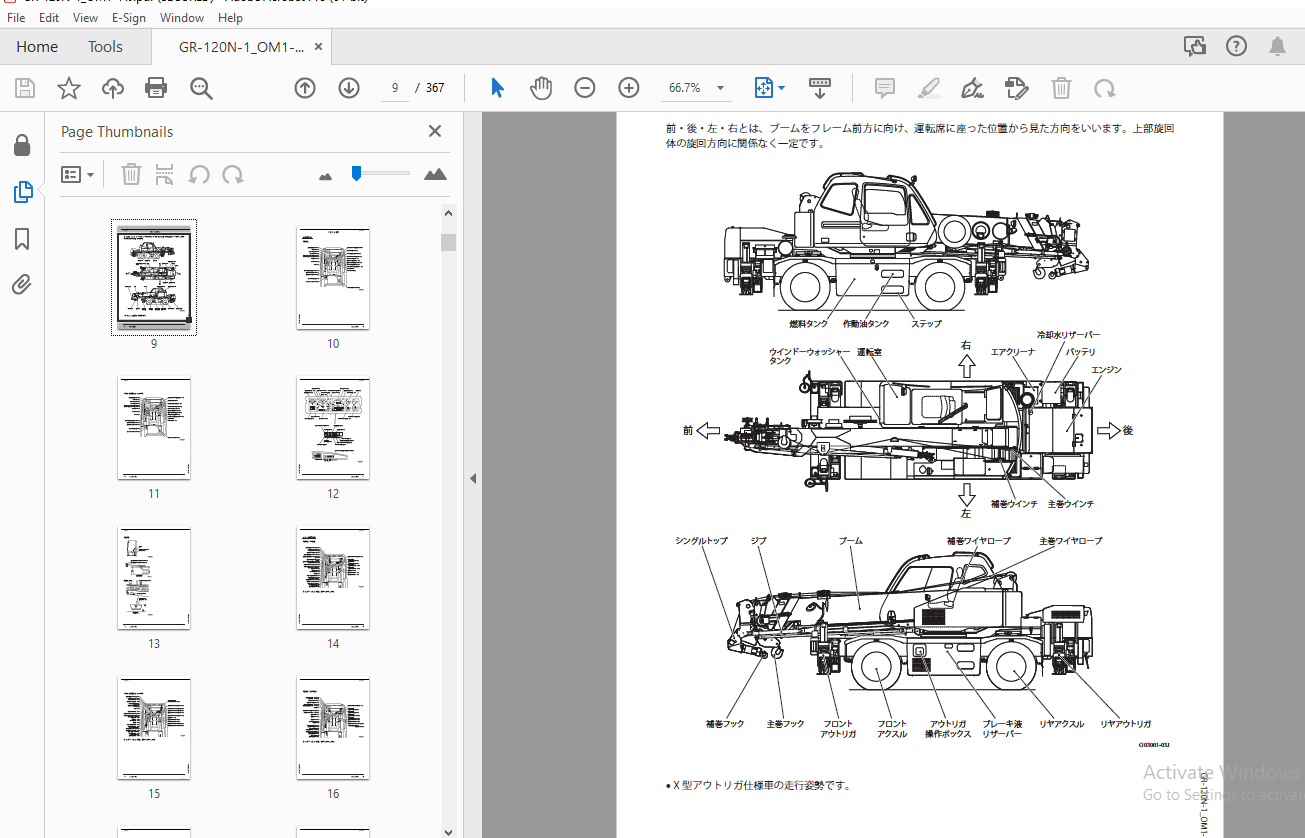This screenshot has height=838, width=1305.
Task: Select page 14 thumbnail
Action: coord(333,578)
